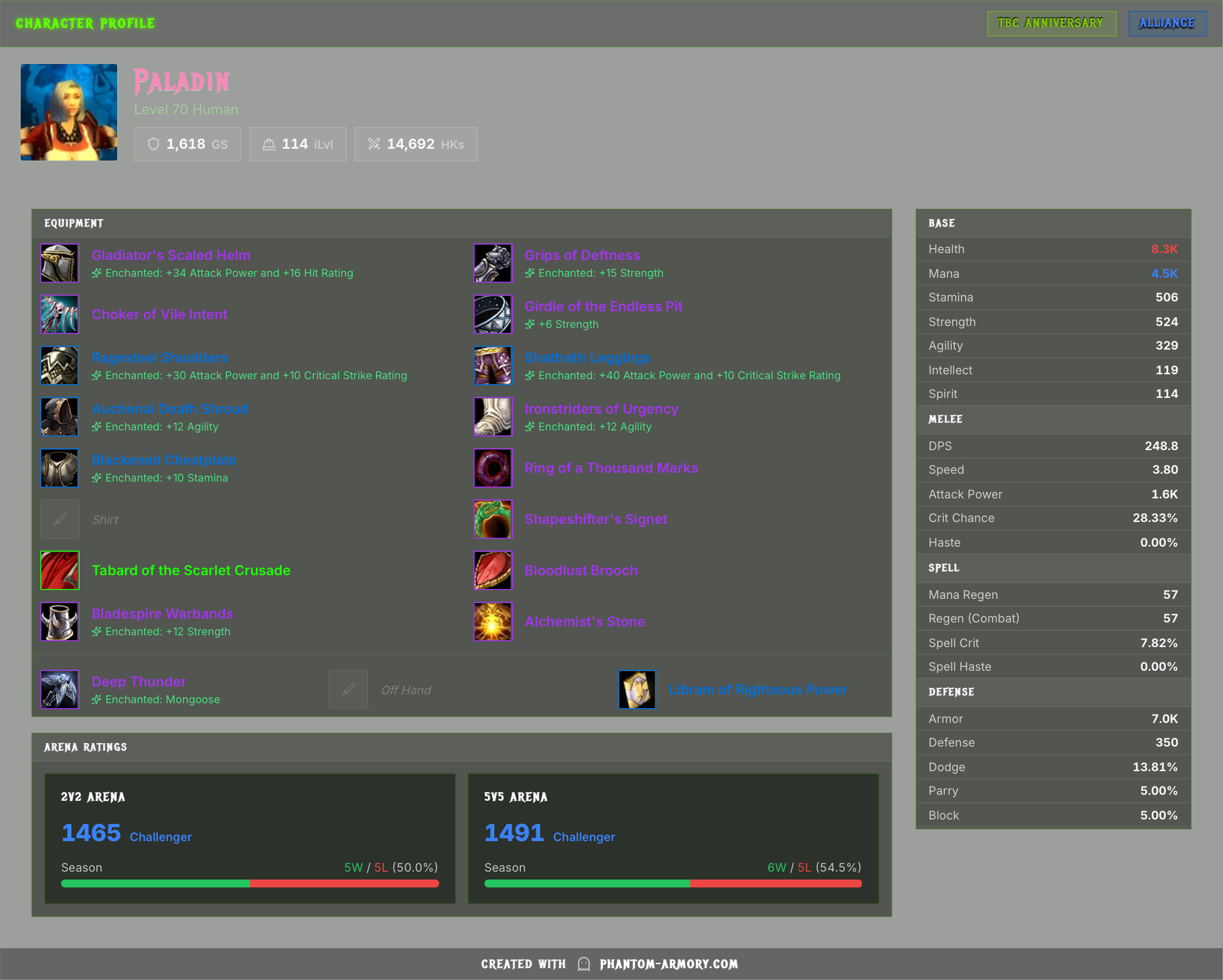Click the Phantom-Armory.com footer link
The image size is (1223, 980).
[x=669, y=964]
